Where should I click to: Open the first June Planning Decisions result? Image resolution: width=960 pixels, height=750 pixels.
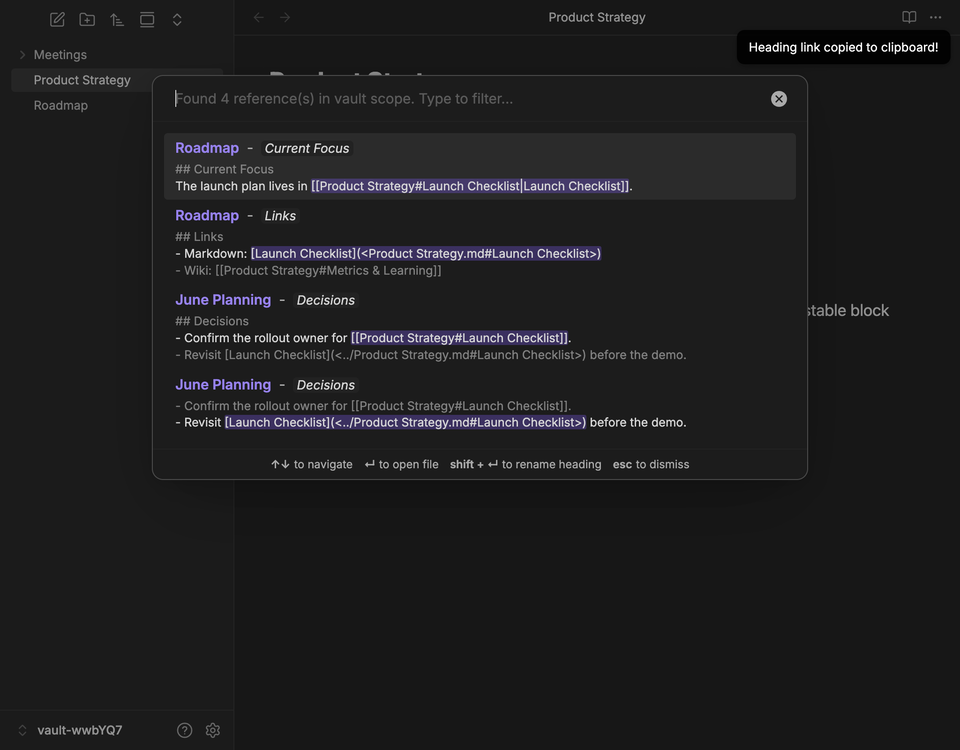pyautogui.click(x=480, y=327)
